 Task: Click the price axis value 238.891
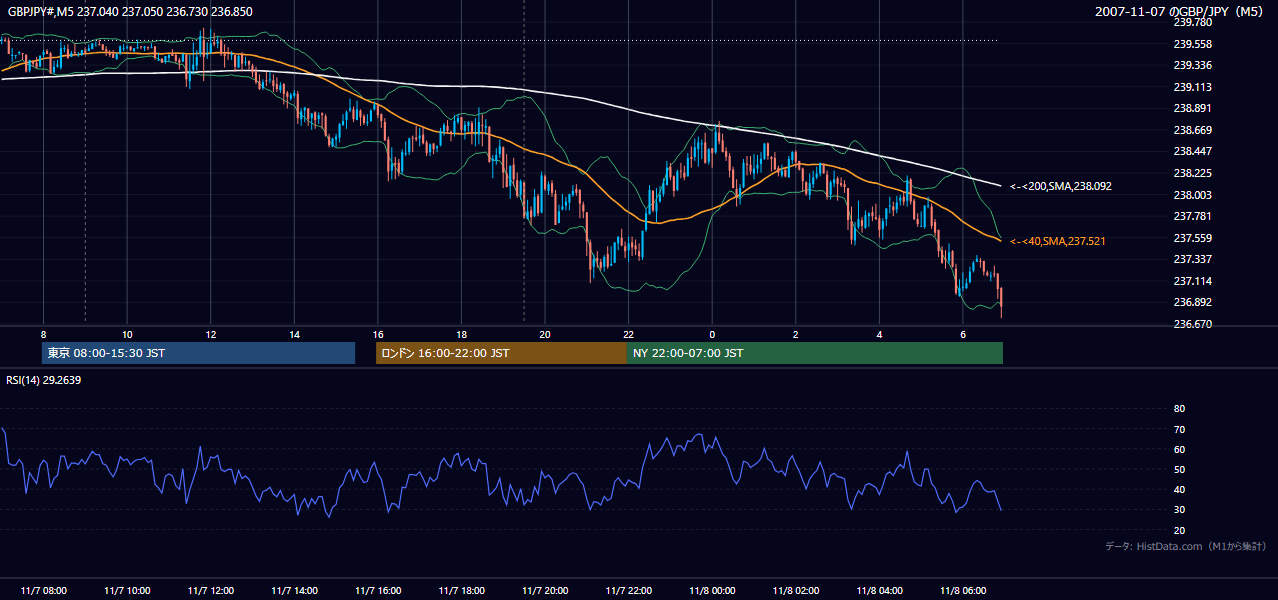point(1192,108)
